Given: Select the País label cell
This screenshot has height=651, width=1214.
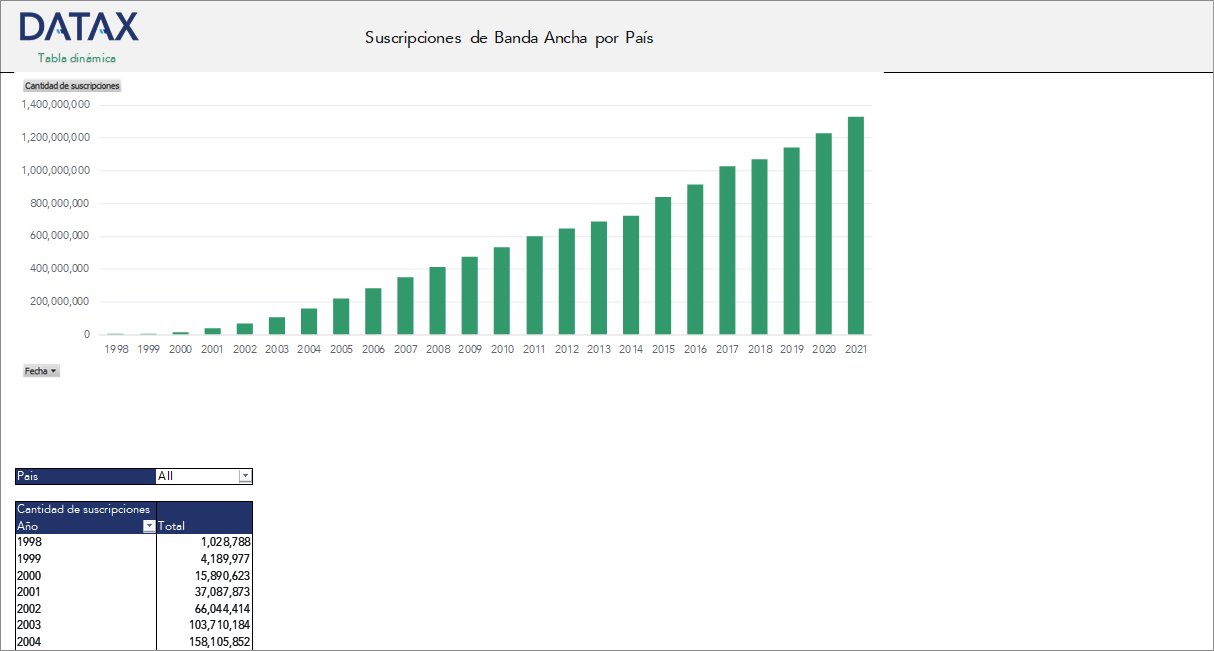Looking at the screenshot, I should point(85,477).
